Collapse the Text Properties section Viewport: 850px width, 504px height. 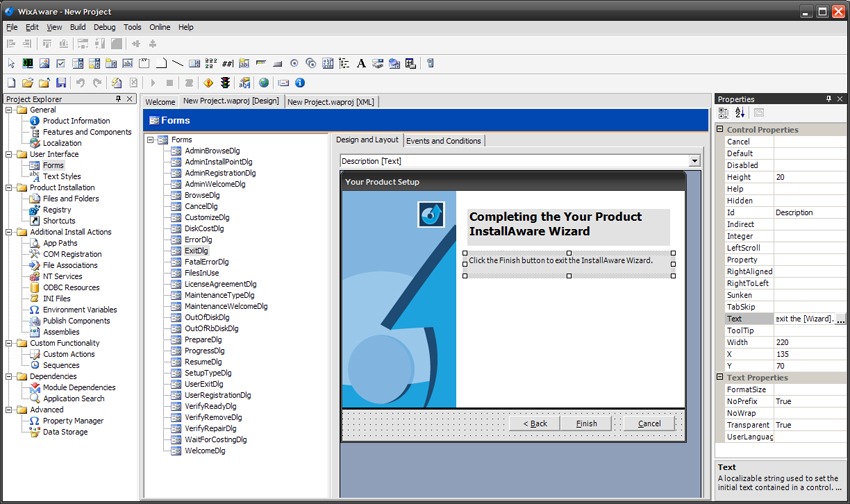click(720, 377)
